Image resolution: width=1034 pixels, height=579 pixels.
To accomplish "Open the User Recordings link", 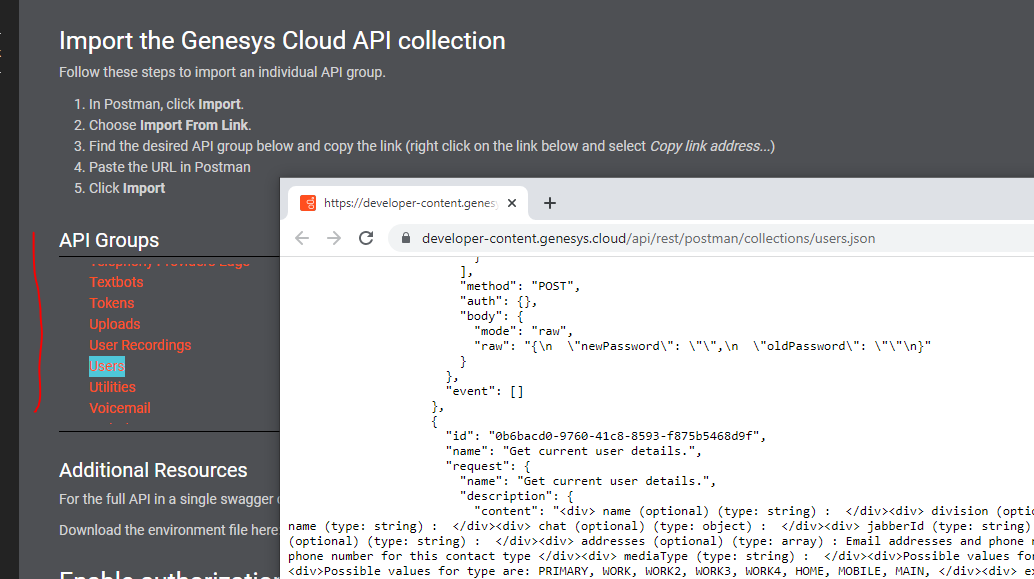I will (x=140, y=344).
